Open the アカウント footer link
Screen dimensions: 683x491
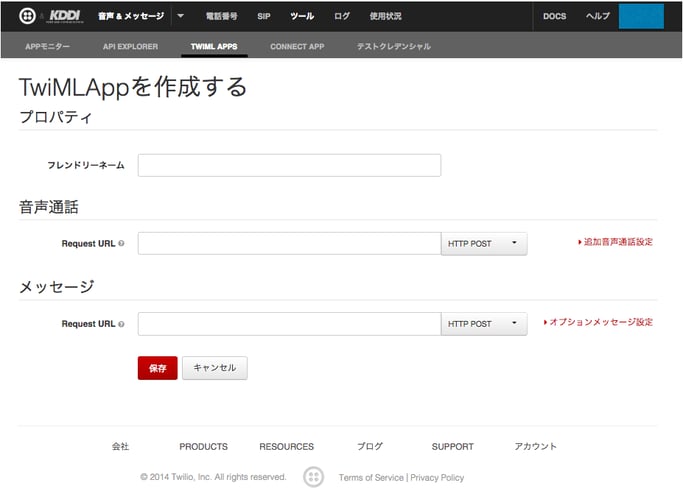[x=535, y=446]
